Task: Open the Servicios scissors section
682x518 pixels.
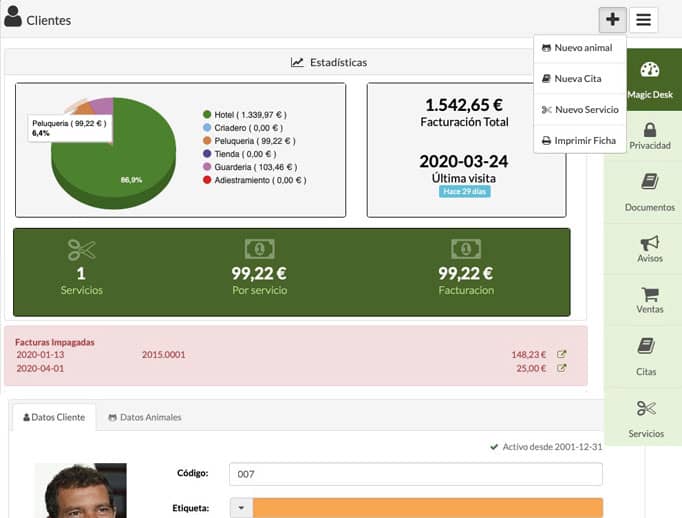Action: click(x=646, y=418)
